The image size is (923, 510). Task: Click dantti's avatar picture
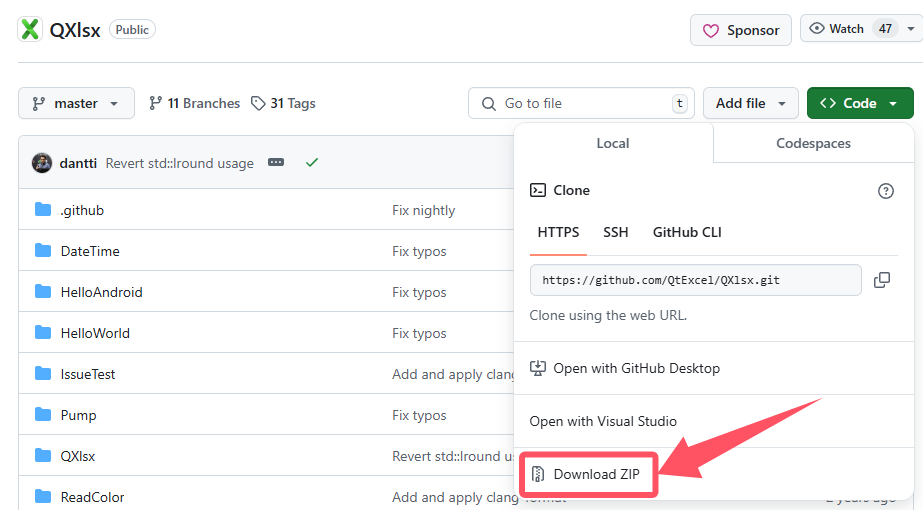coord(42,163)
